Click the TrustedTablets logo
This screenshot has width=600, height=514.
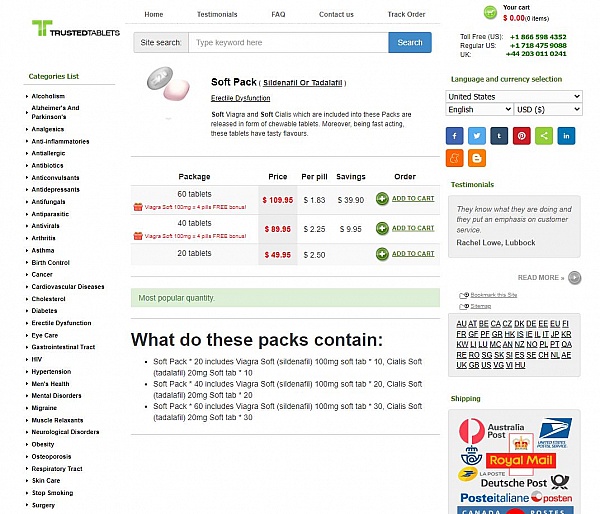[x=76, y=29]
